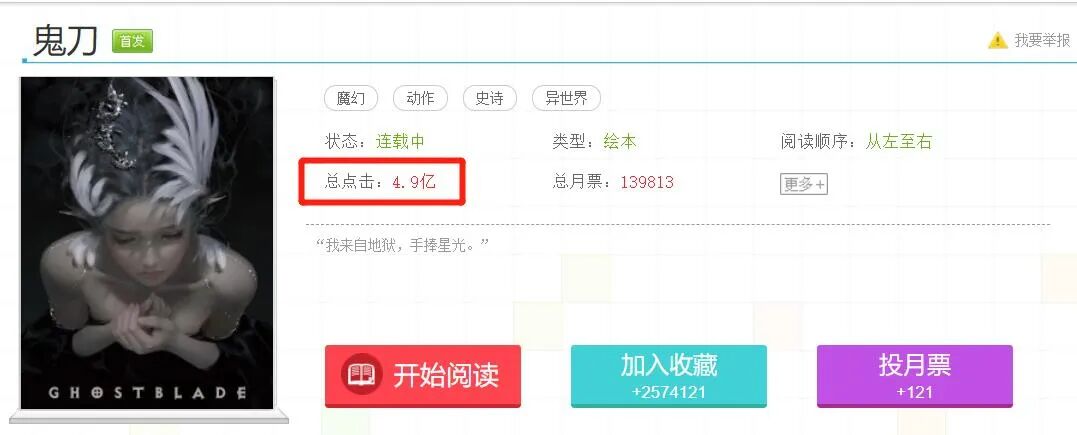Vote using 投月票 button
This screenshot has height=435, width=1077.
914,376
